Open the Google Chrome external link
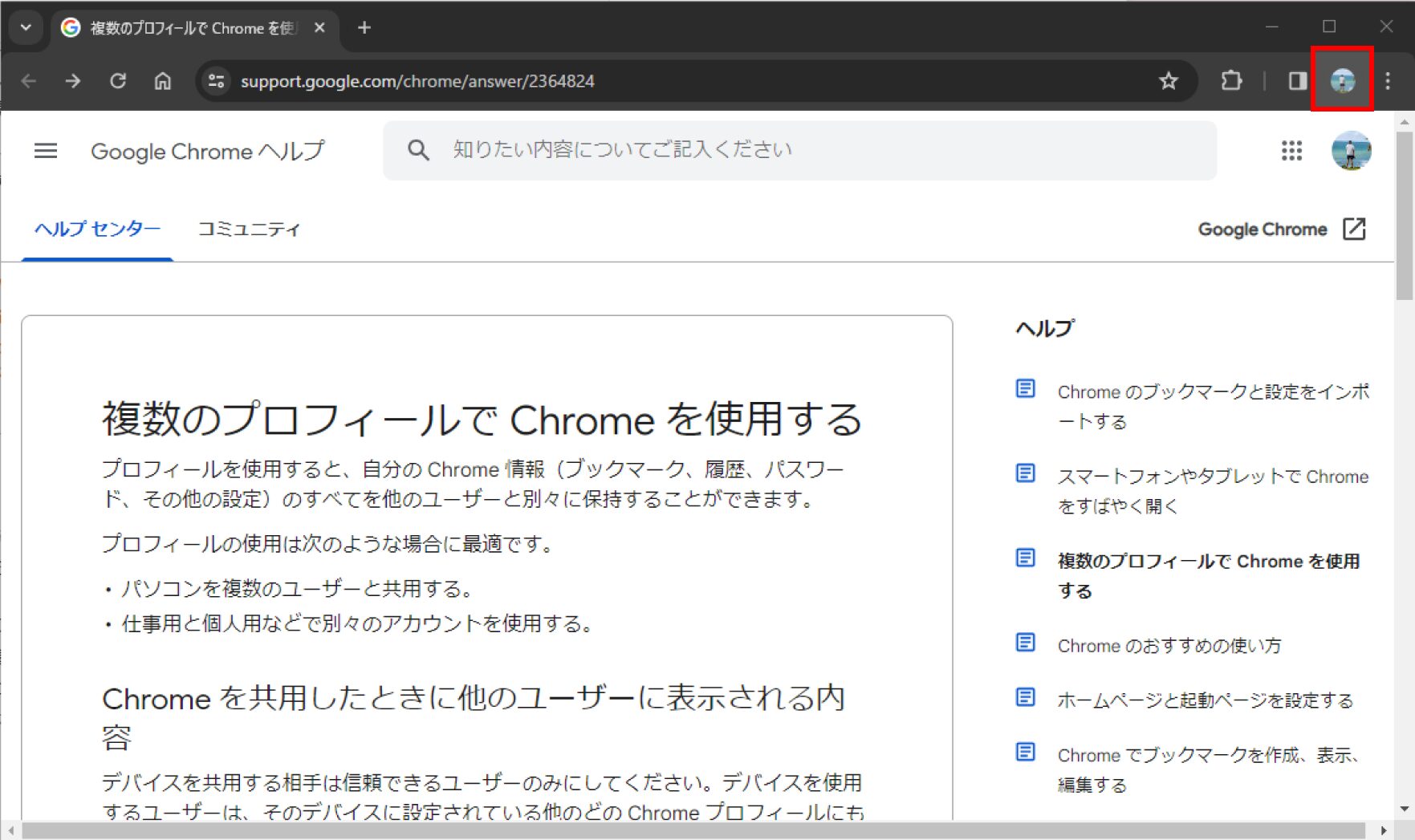1415x840 pixels. (1282, 229)
